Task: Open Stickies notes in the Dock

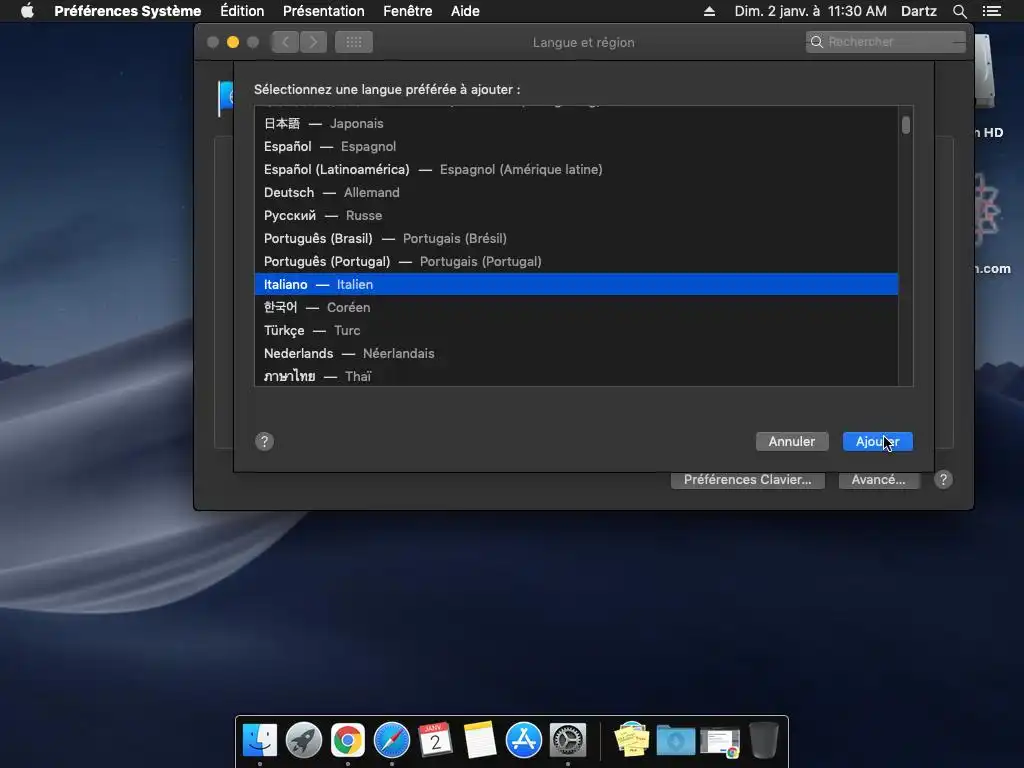Action: tap(632, 741)
